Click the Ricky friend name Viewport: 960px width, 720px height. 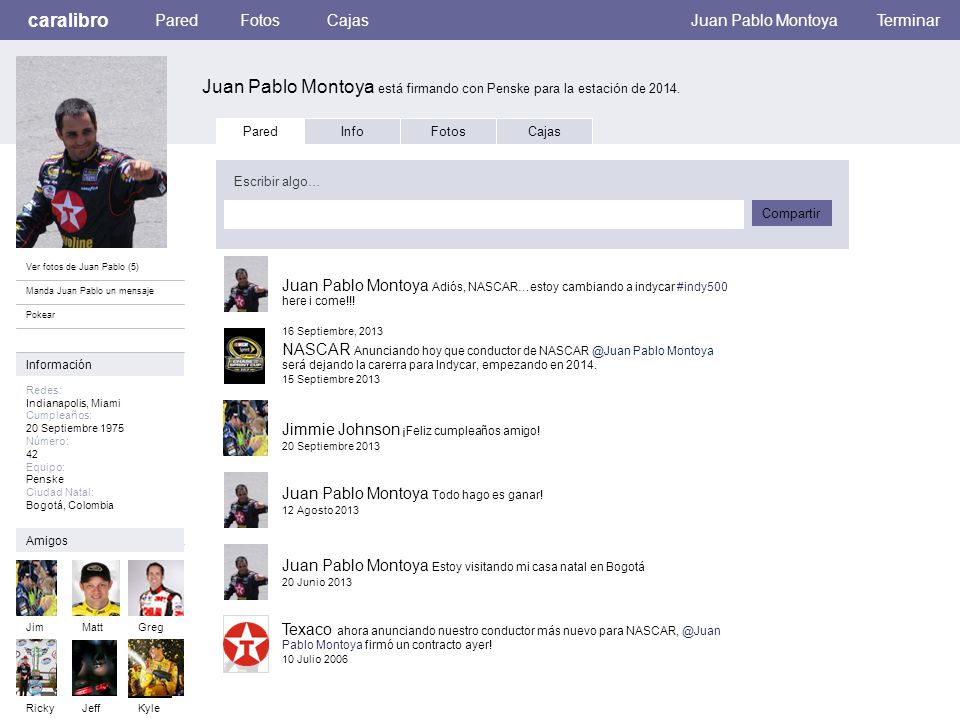40,708
